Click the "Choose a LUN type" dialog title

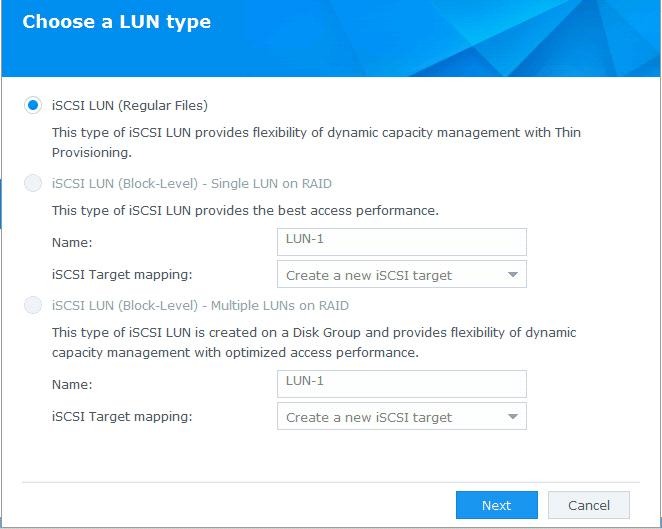click(116, 22)
